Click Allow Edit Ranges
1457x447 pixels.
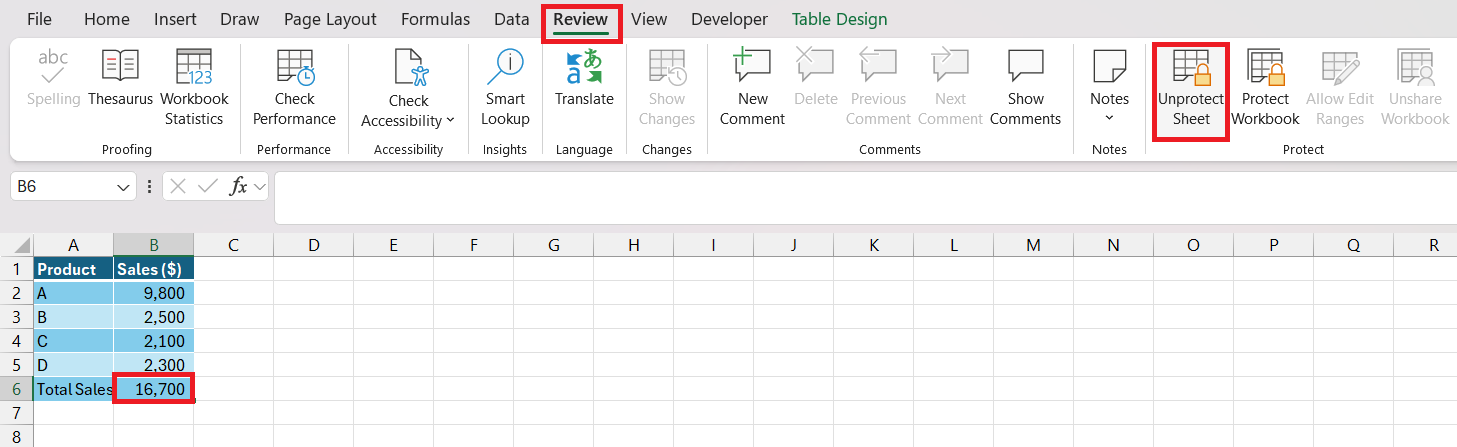[x=1340, y=87]
